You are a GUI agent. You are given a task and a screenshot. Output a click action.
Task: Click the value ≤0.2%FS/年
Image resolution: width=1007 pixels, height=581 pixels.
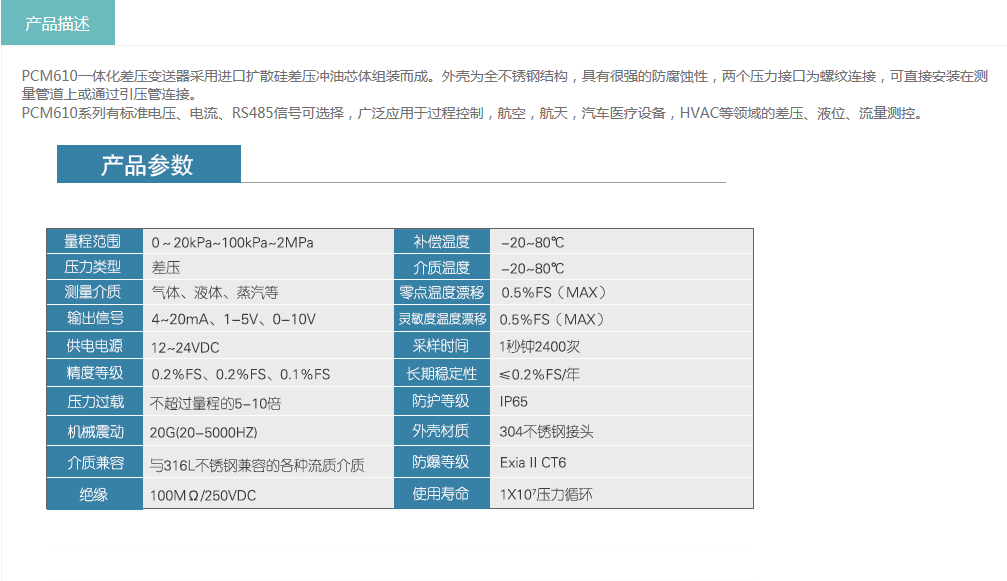coord(539,374)
